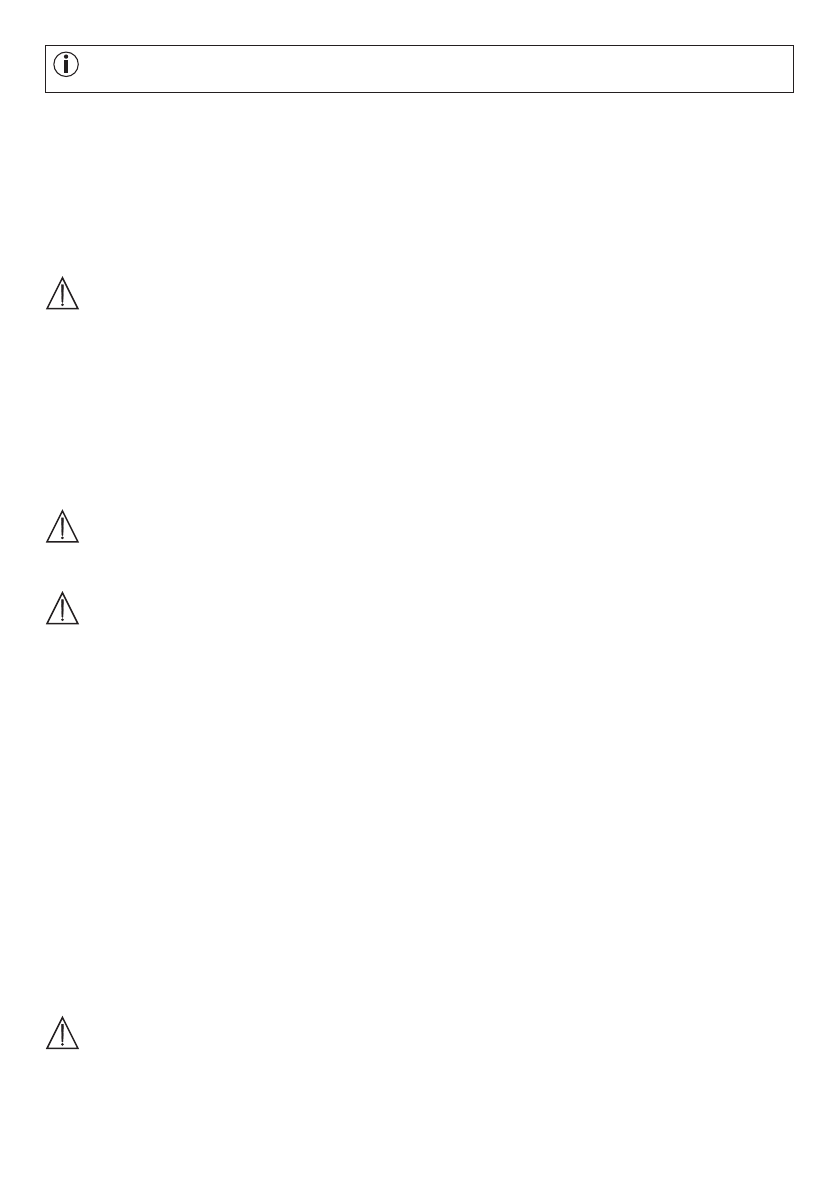
Task: Tap the caution sign directly below the info box
Action: point(62,293)
